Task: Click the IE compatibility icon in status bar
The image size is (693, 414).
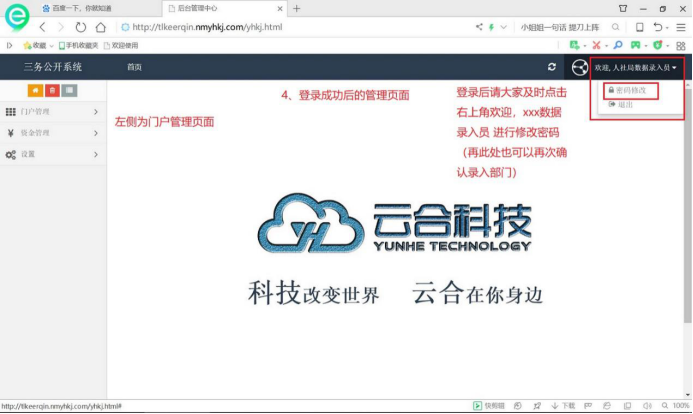Action: click(x=607, y=406)
